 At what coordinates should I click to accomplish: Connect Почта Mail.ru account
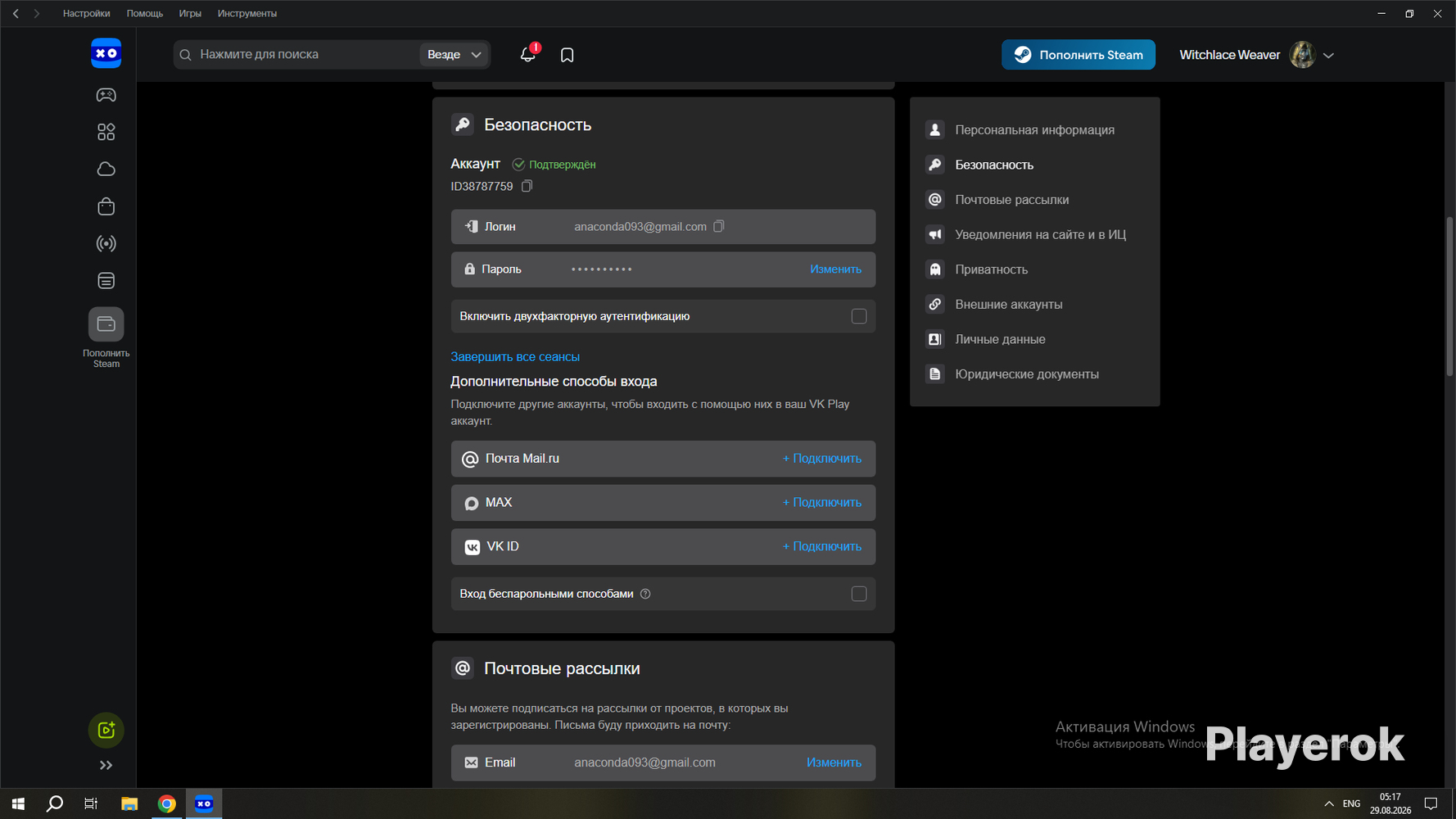click(x=822, y=459)
